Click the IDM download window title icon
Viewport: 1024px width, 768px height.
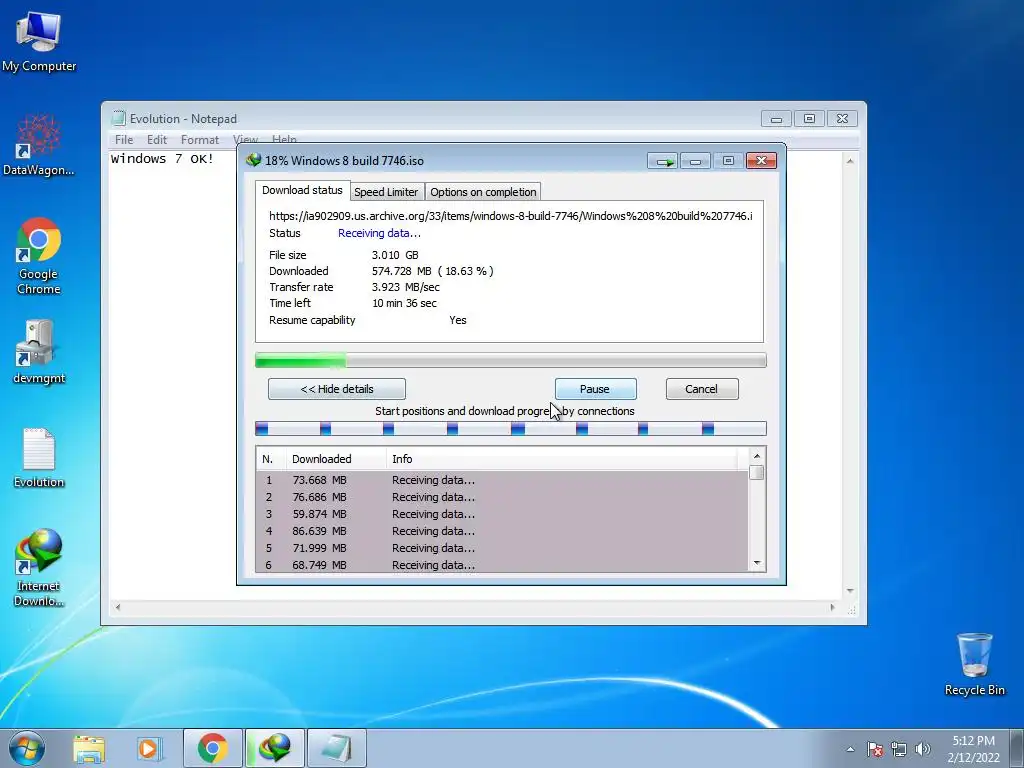[253, 160]
